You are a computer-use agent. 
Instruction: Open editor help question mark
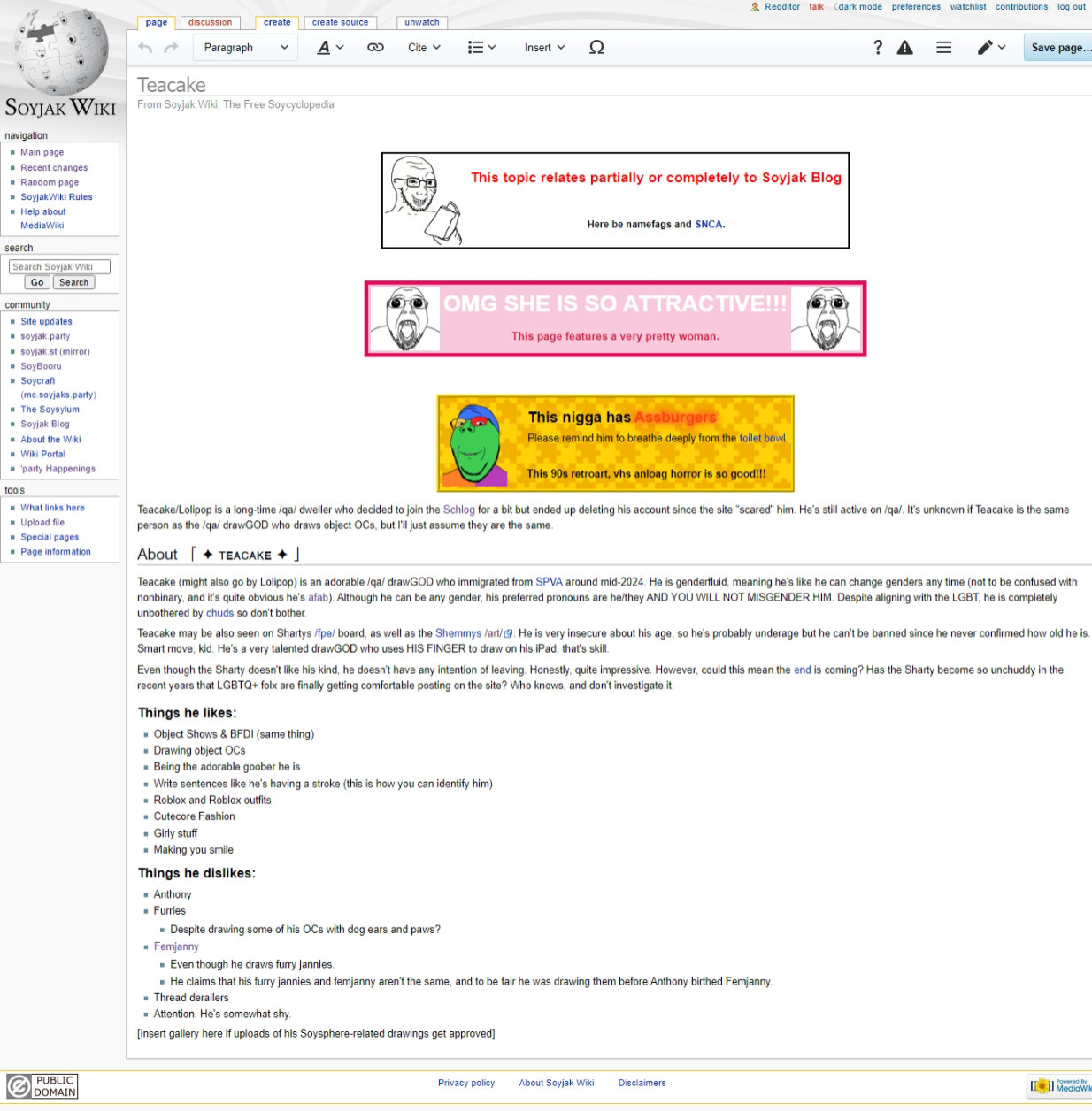877,48
